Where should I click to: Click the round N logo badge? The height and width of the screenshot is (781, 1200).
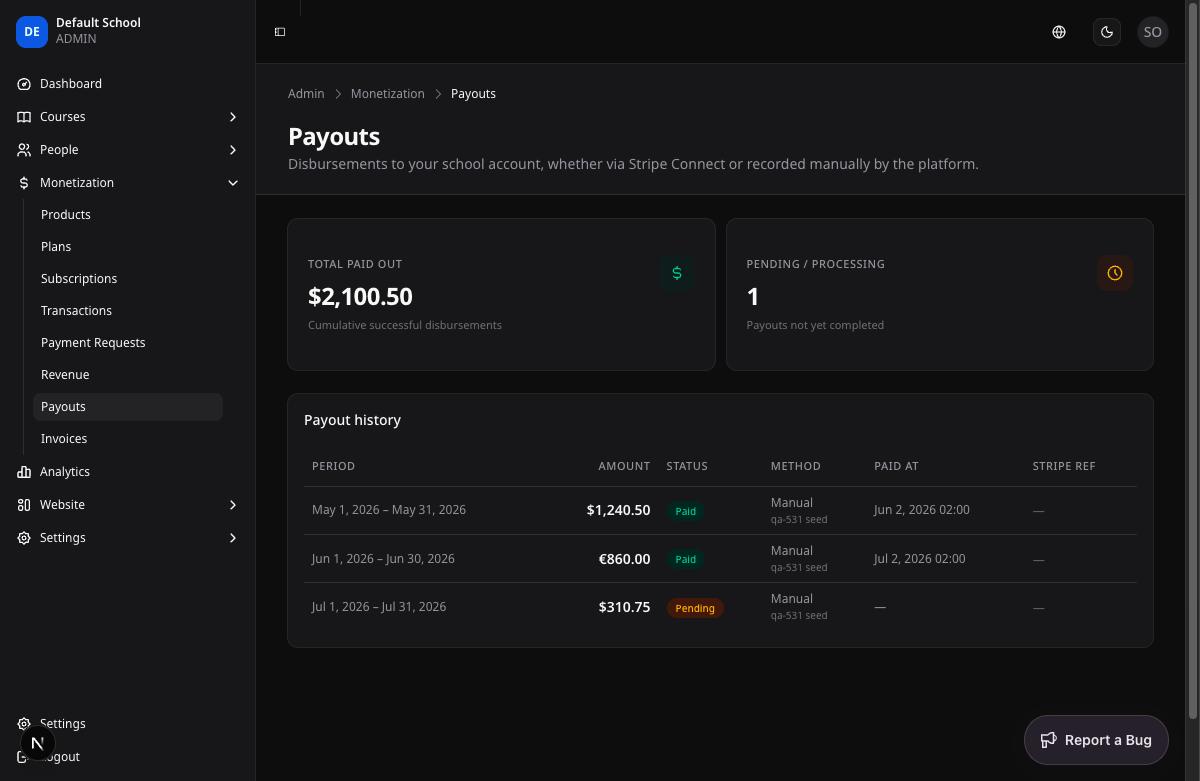point(37,743)
